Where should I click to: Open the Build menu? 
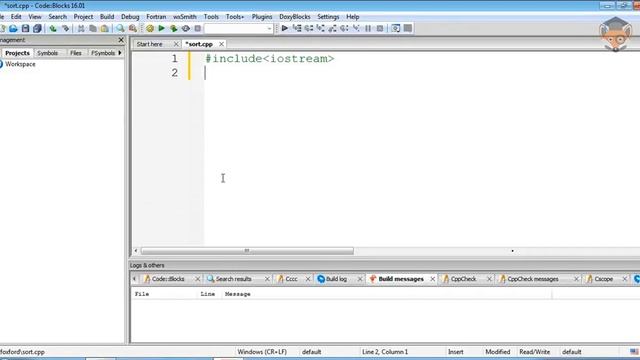point(107,17)
